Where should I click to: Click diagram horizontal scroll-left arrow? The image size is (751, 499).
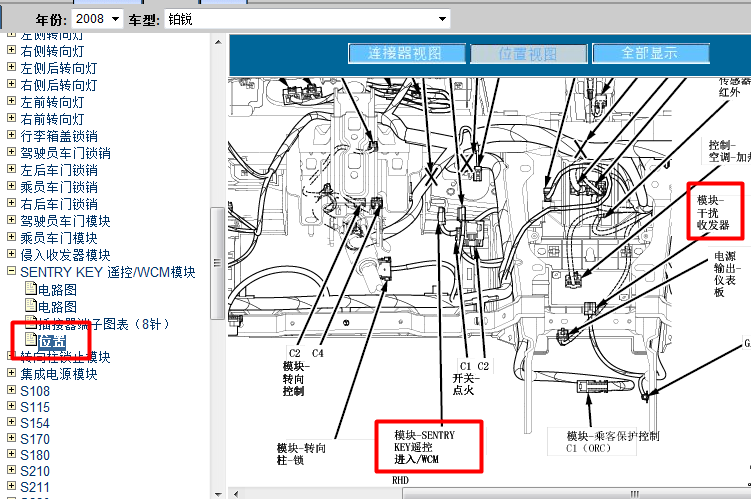(235, 494)
